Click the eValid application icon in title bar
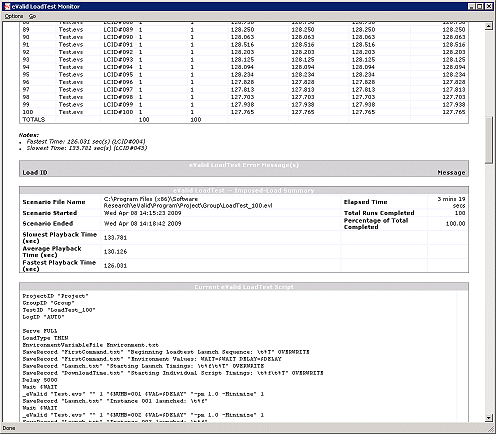The width and height of the screenshot is (496, 434). (7, 6)
